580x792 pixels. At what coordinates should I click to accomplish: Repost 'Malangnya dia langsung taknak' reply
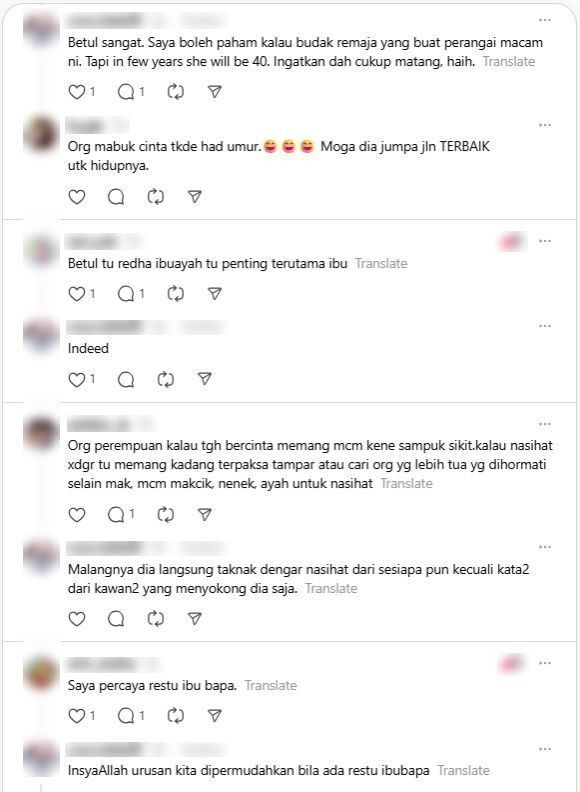coord(156,619)
